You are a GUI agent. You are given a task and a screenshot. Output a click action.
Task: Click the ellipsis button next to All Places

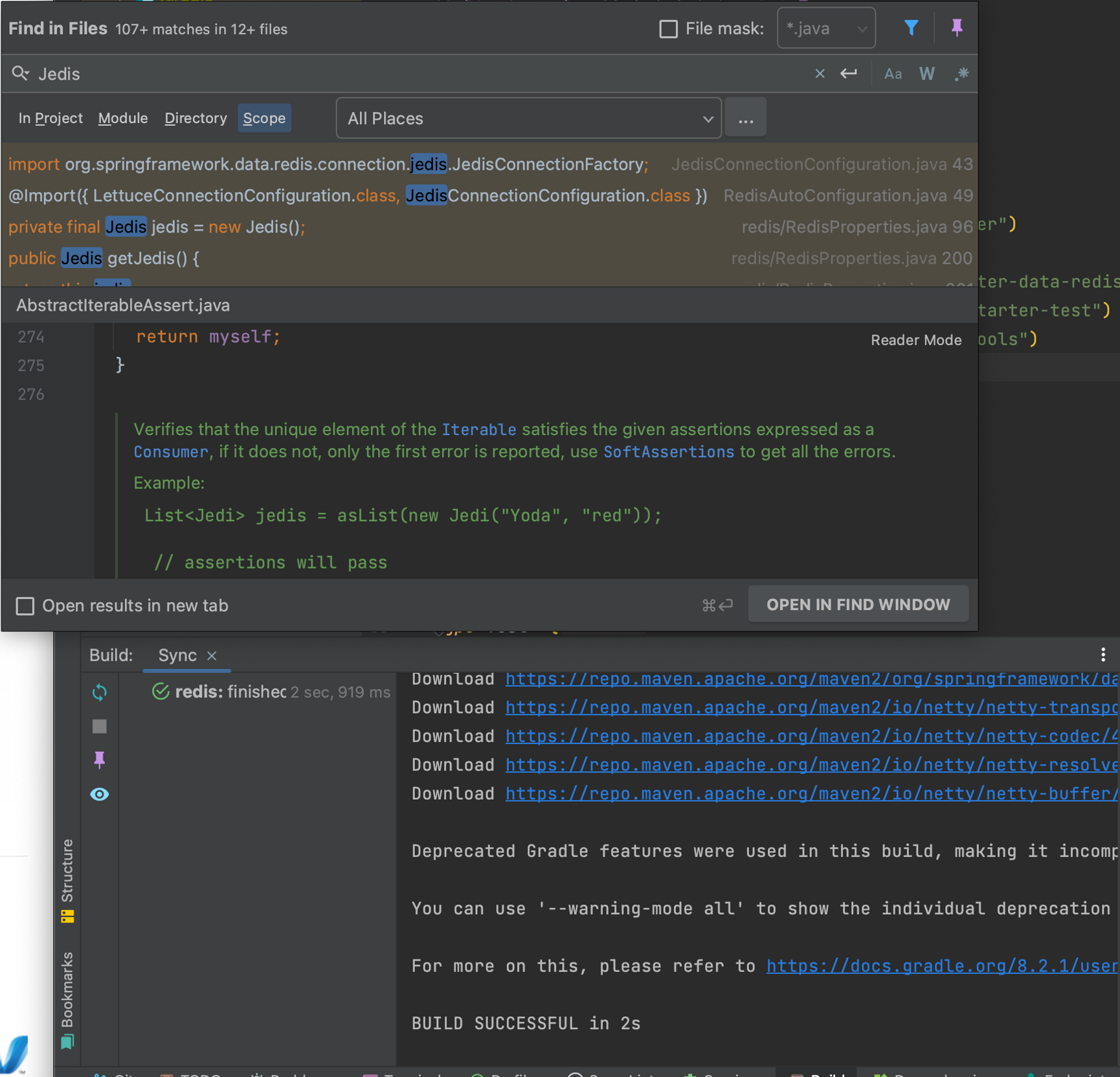pos(746,119)
